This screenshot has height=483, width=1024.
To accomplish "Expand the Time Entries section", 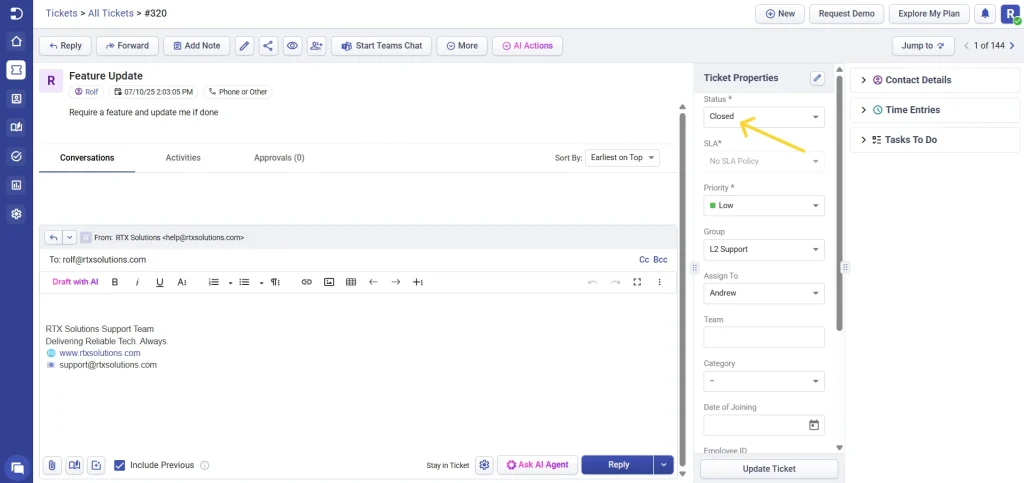I will [x=935, y=110].
